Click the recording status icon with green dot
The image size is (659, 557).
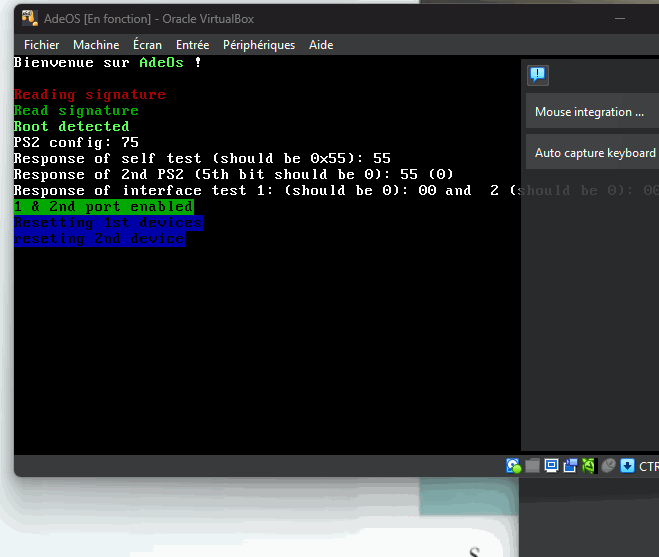click(513, 466)
